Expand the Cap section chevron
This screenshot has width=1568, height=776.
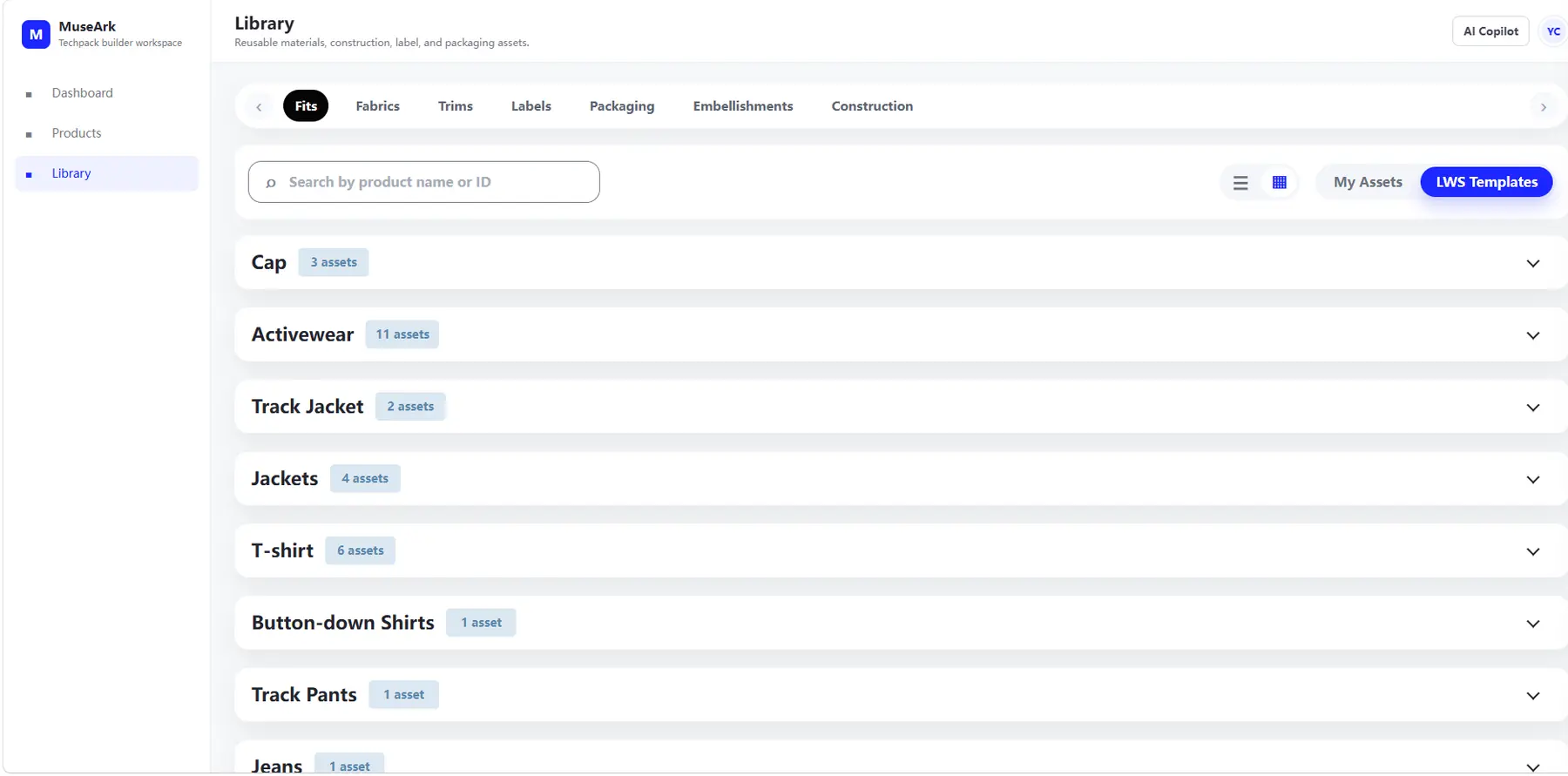click(1533, 263)
